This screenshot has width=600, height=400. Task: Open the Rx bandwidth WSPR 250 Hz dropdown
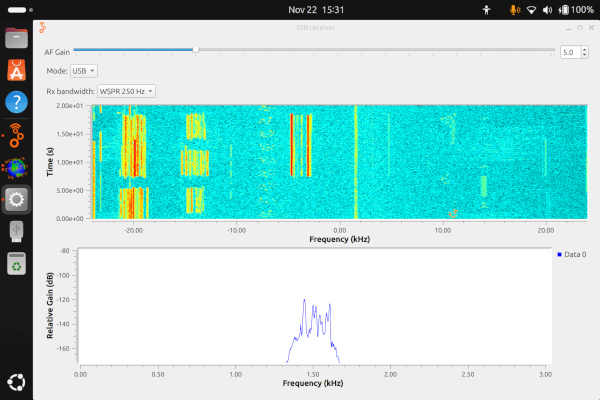coord(126,91)
